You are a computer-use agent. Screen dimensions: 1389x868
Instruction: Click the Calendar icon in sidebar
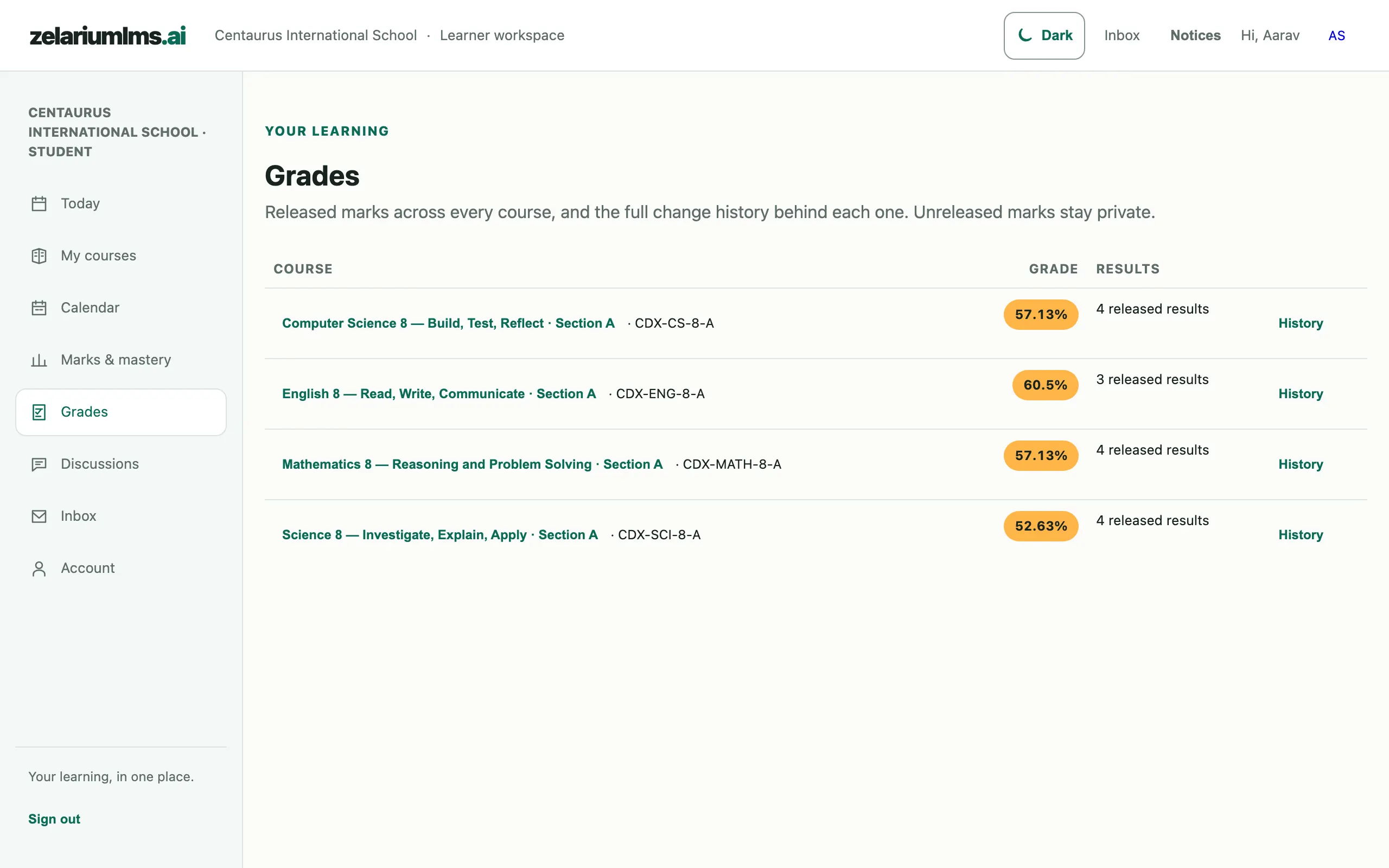(x=39, y=308)
